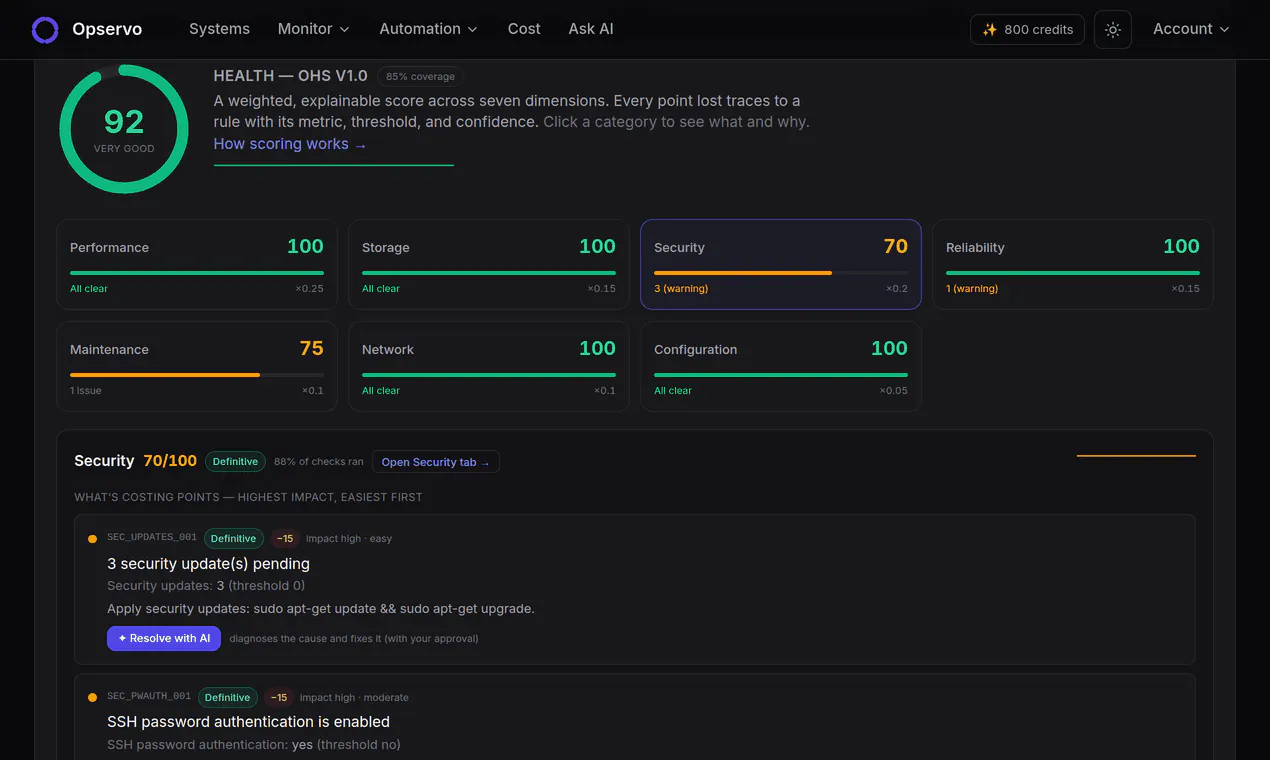Open the Account dropdown
This screenshot has height=760, width=1270.
[1191, 29]
